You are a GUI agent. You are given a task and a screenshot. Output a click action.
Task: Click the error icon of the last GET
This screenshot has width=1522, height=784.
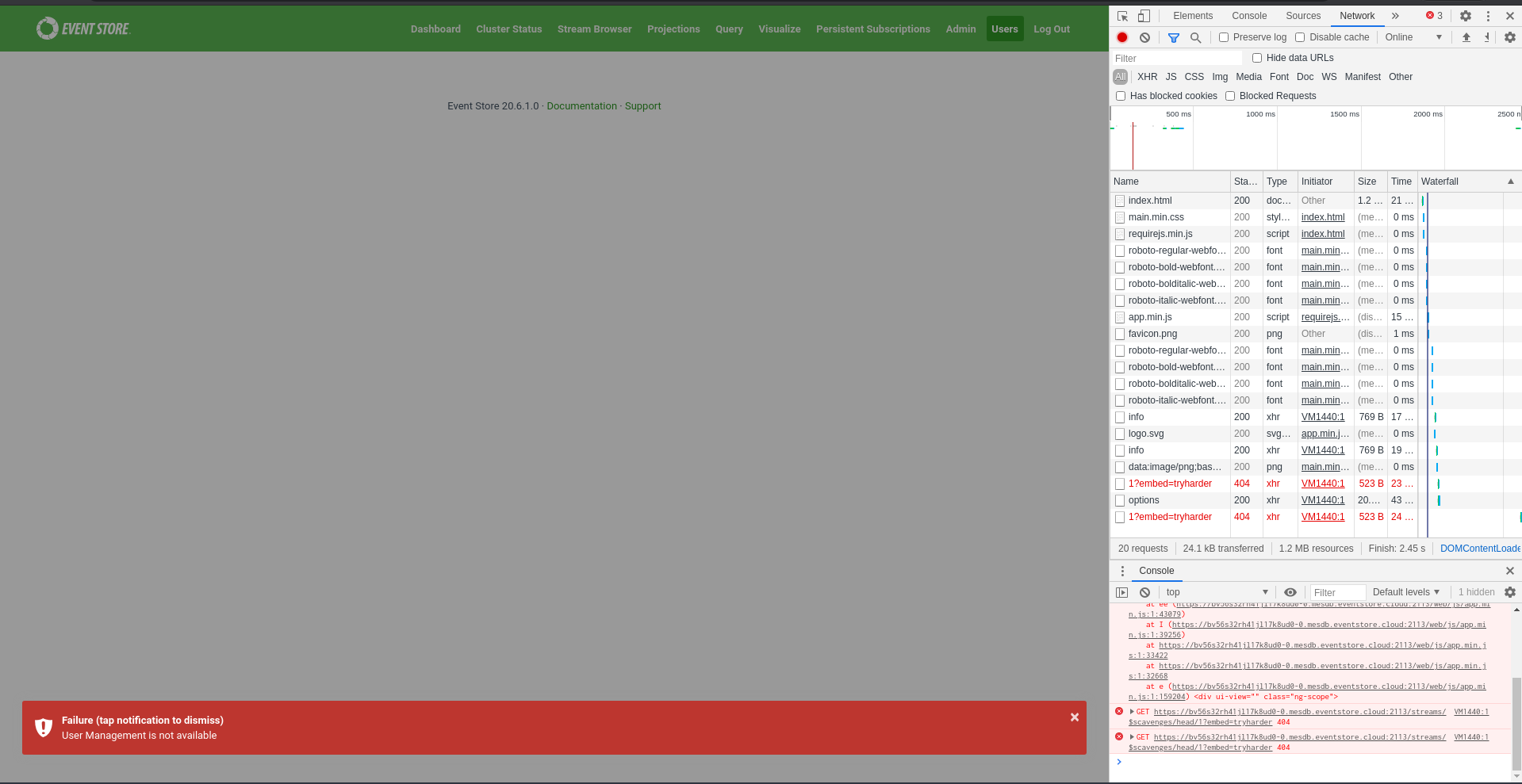pyautogui.click(x=1119, y=736)
